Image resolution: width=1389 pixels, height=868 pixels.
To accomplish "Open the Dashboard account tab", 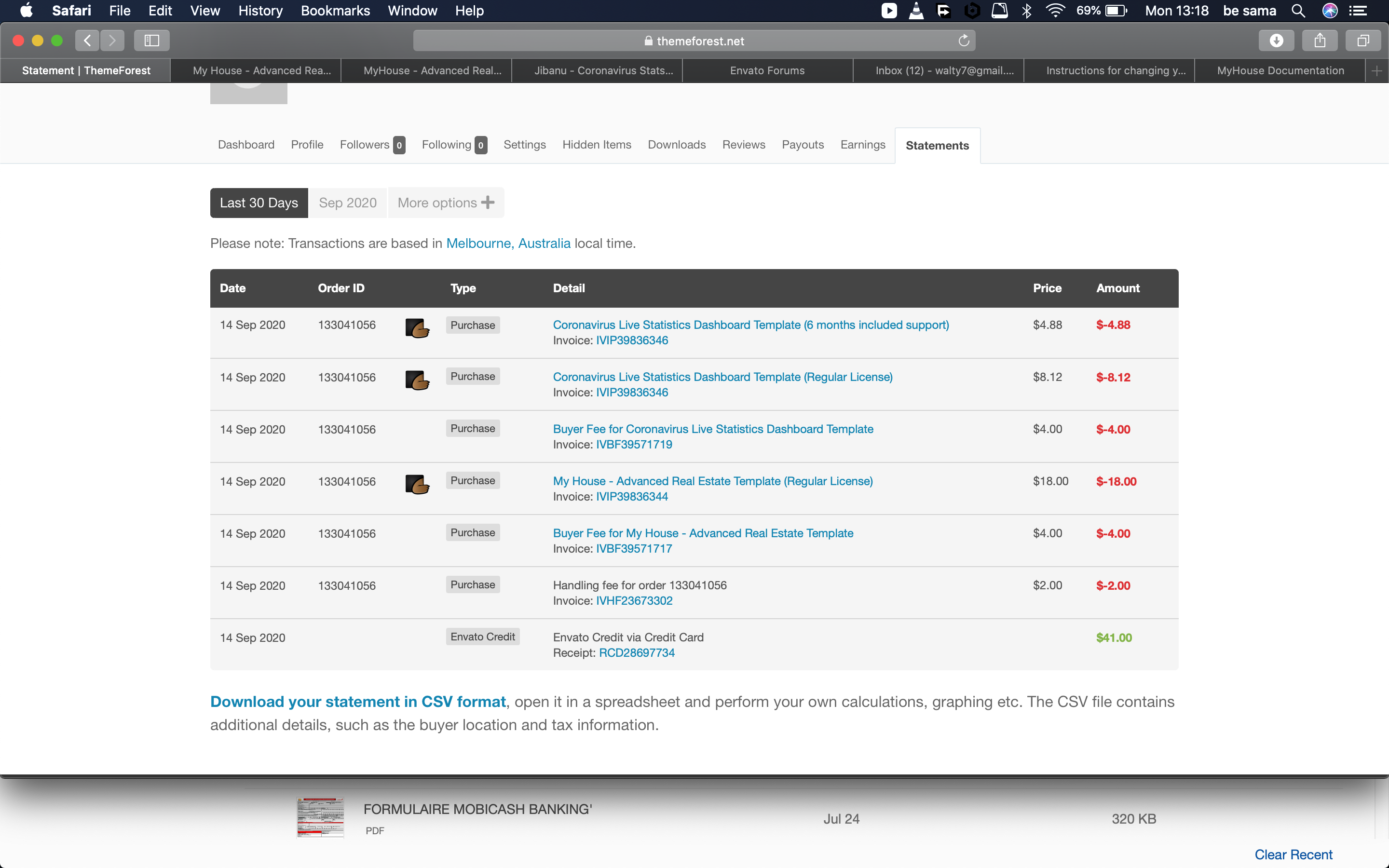I will 246,145.
